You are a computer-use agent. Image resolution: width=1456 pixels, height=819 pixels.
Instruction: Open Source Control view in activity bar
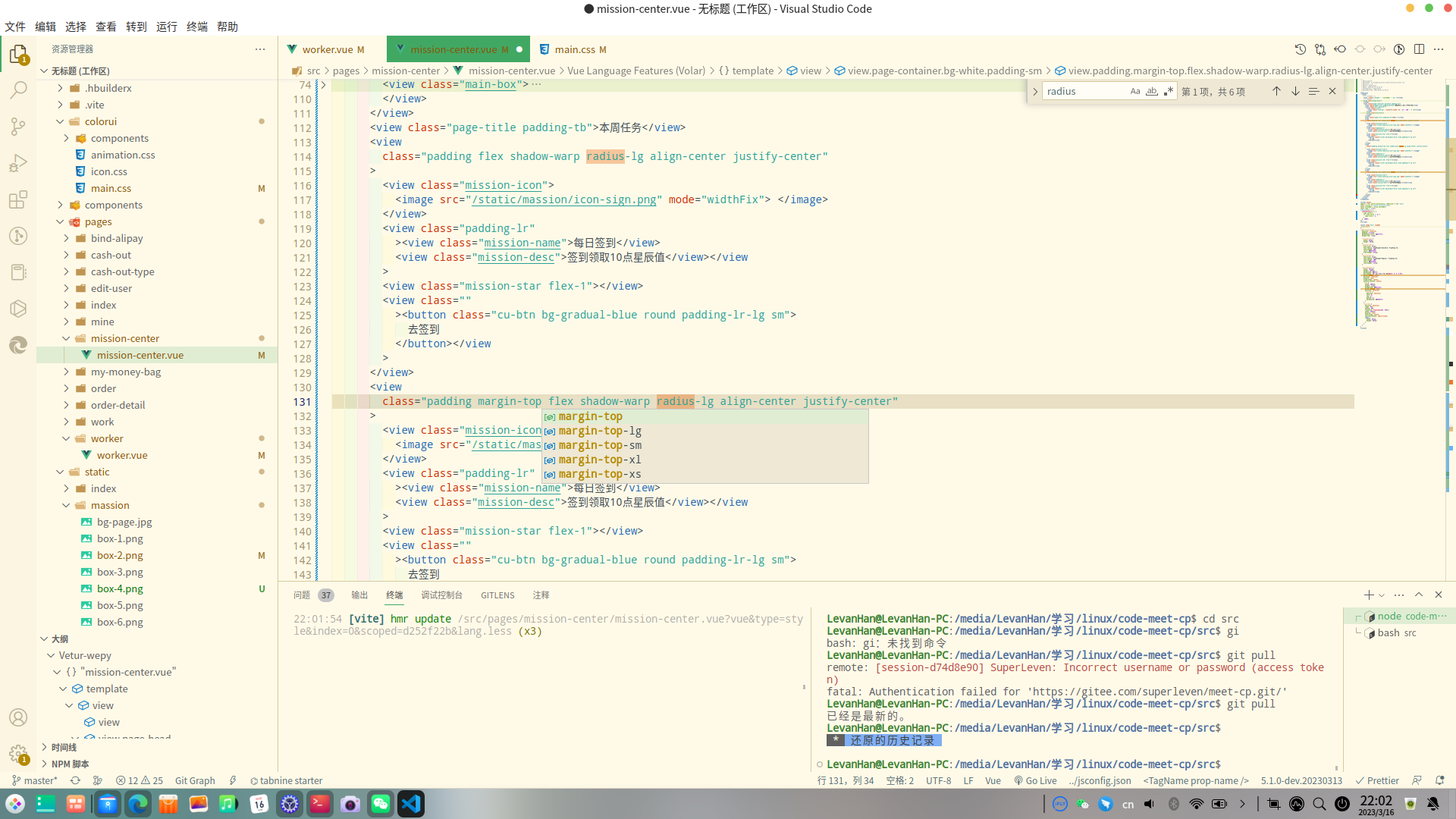18,126
